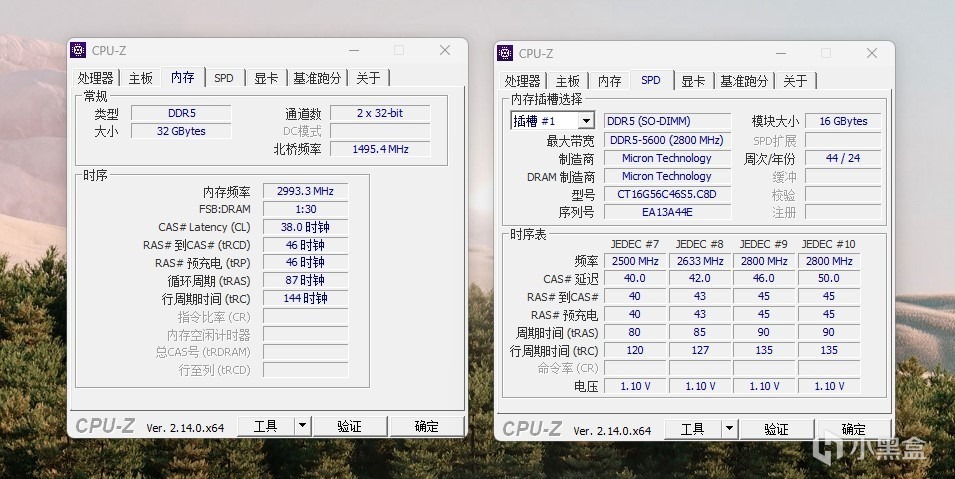This screenshot has width=955, height=479.
Task: Select 内存 tab in left CPU-Z window
Action: click(x=183, y=77)
